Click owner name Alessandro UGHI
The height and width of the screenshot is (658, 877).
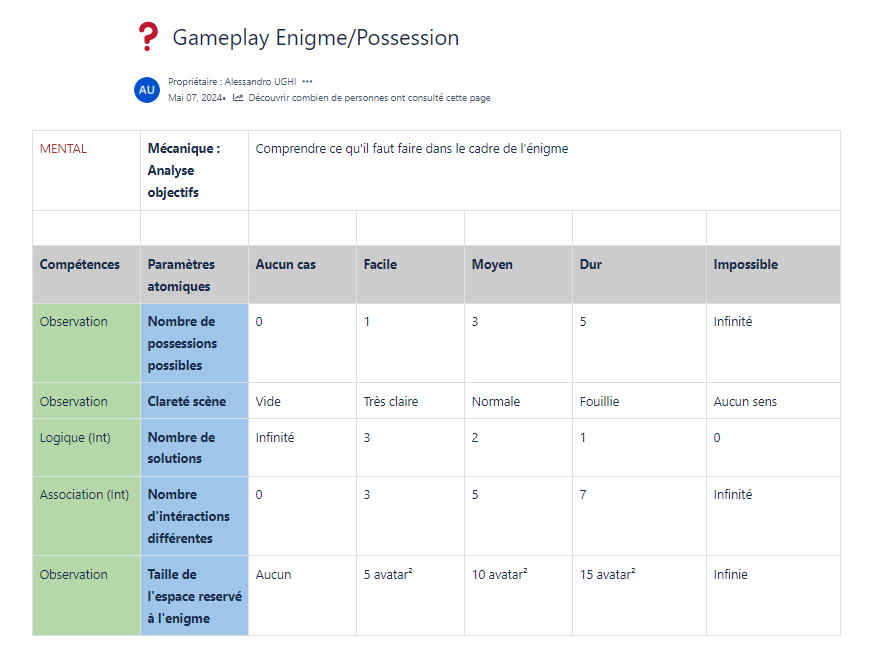(x=260, y=81)
